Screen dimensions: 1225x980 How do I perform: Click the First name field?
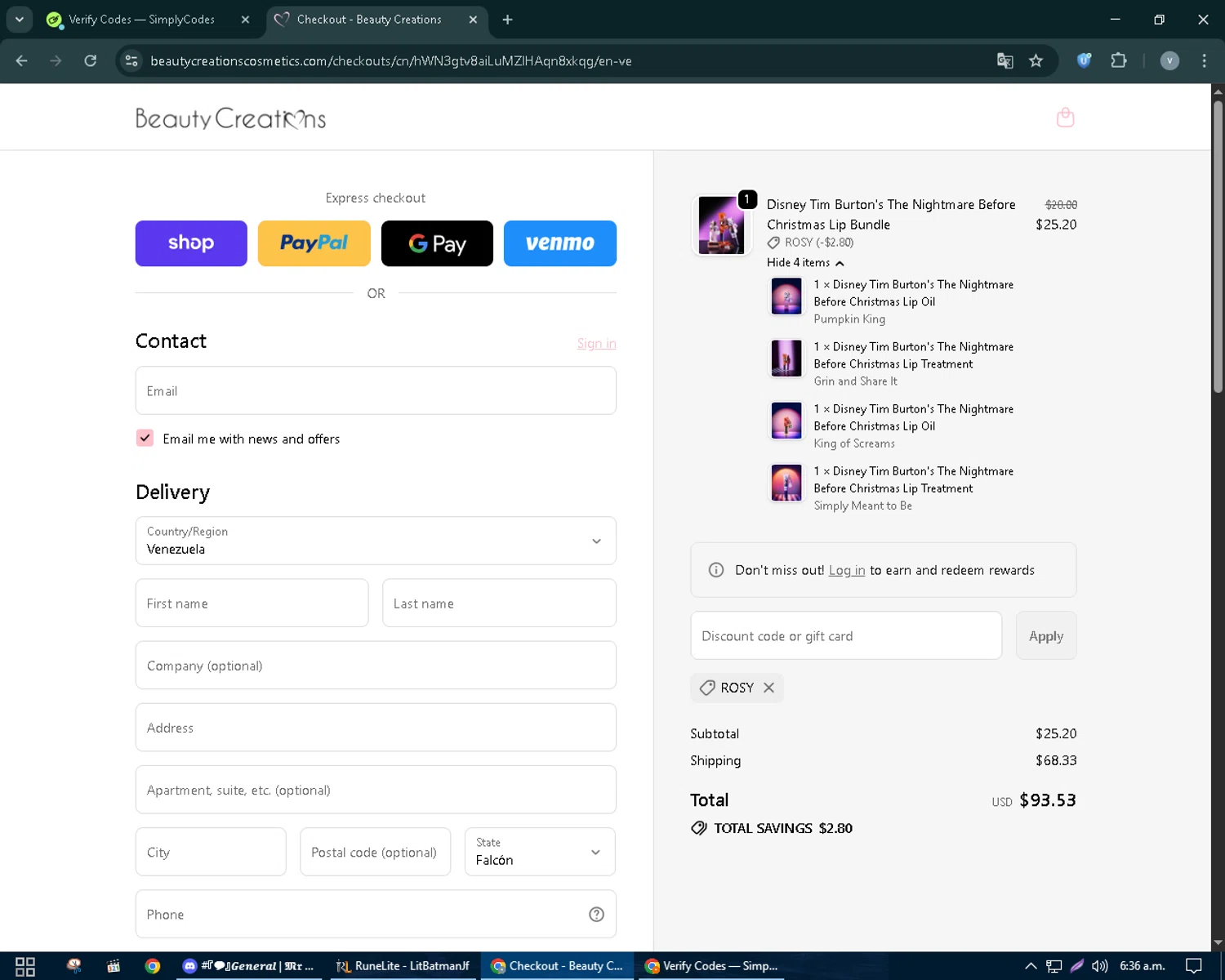[x=252, y=603]
